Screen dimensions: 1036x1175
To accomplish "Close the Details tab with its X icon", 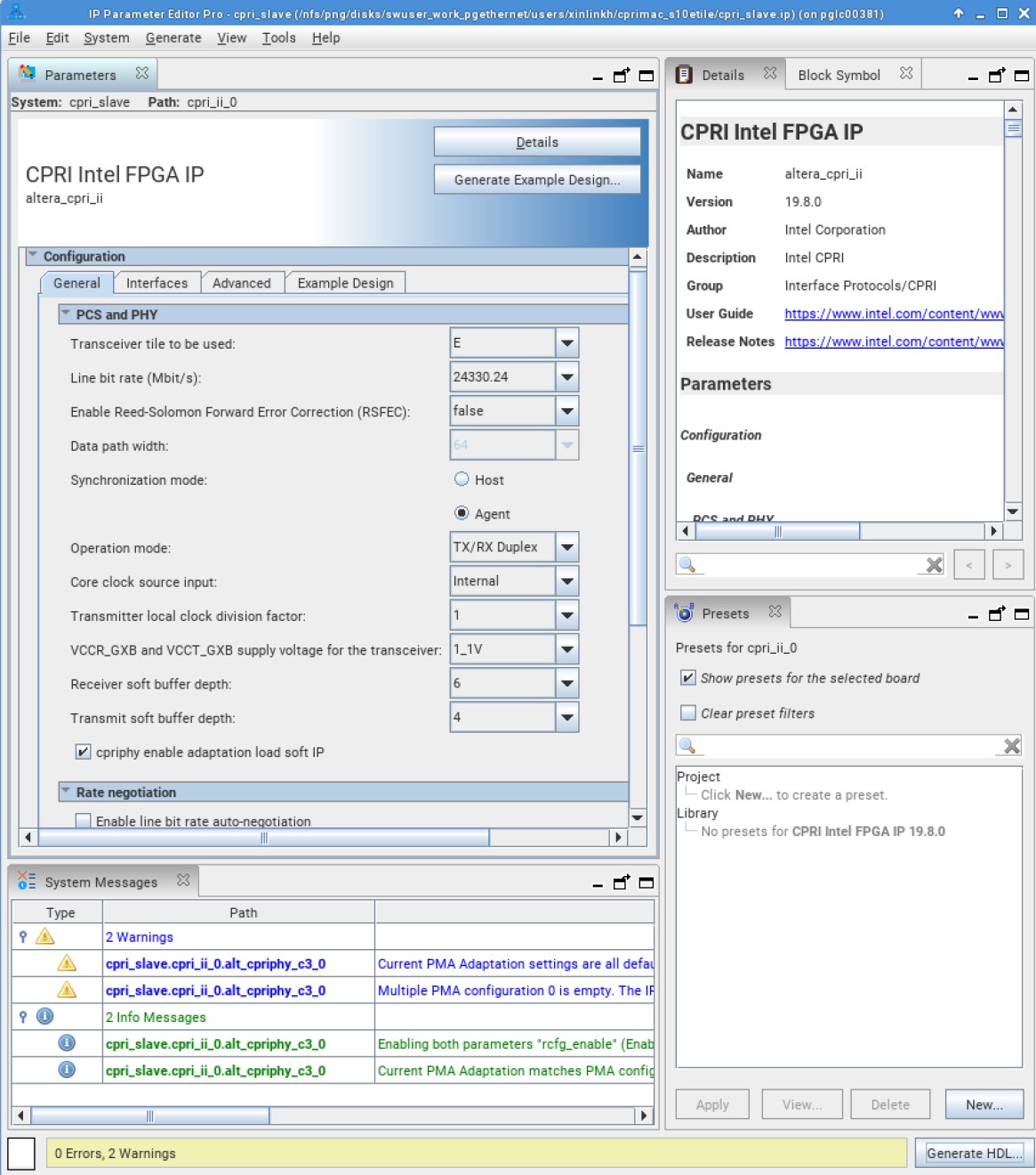I will click(770, 74).
